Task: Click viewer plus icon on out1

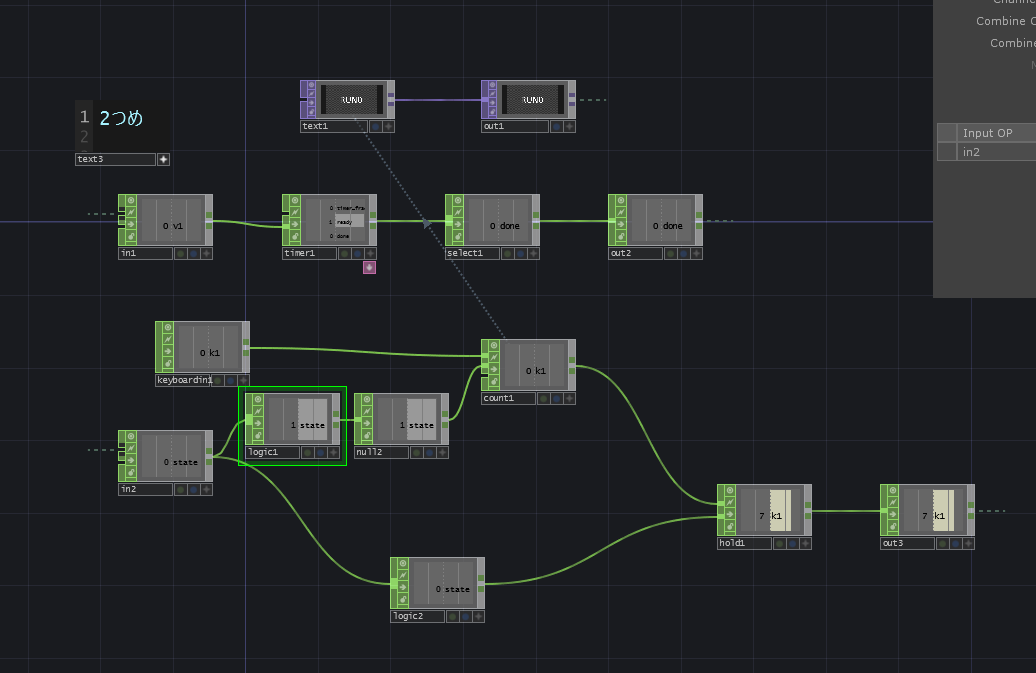Action: coord(569,127)
